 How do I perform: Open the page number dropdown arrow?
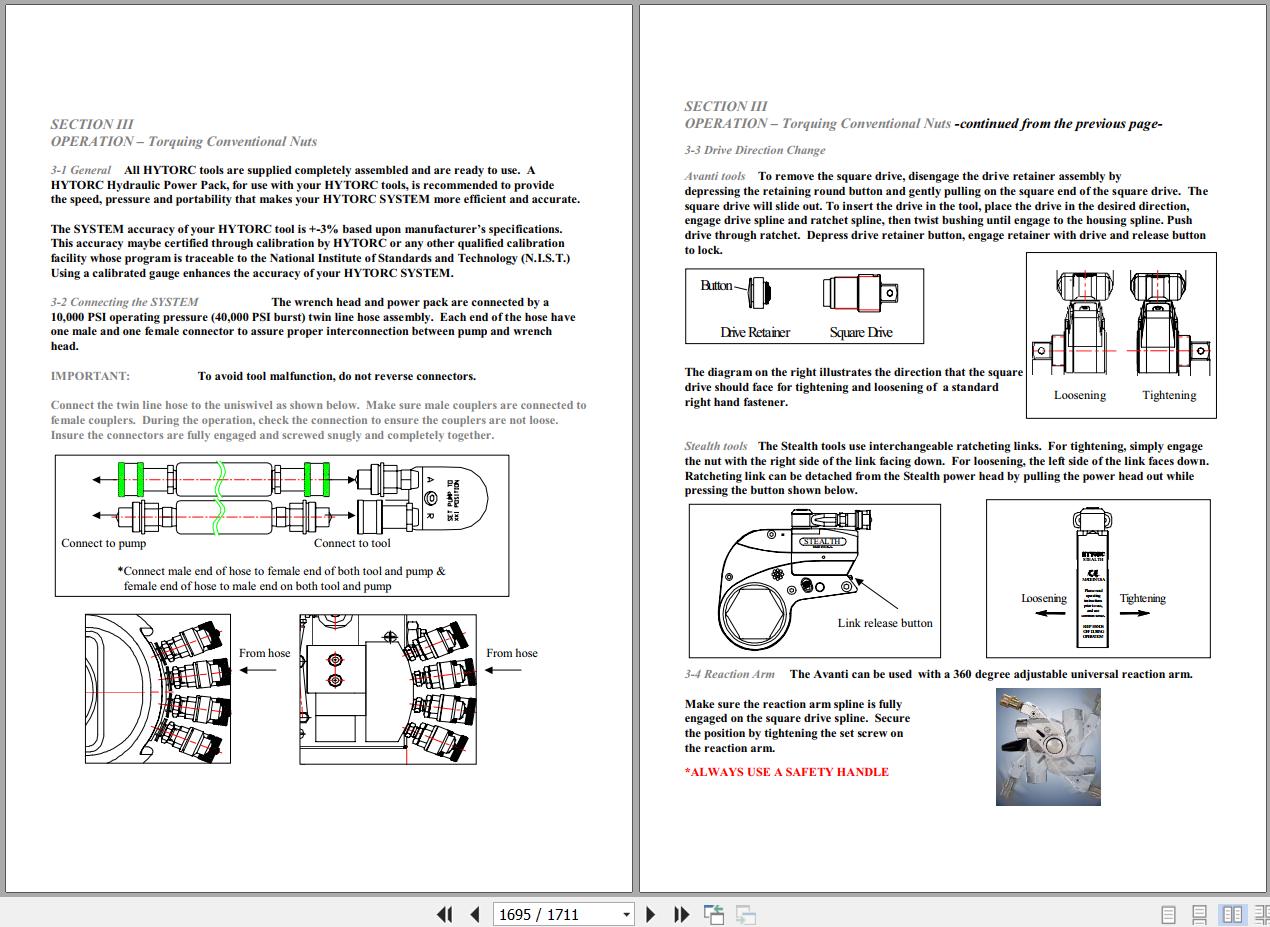pos(626,914)
